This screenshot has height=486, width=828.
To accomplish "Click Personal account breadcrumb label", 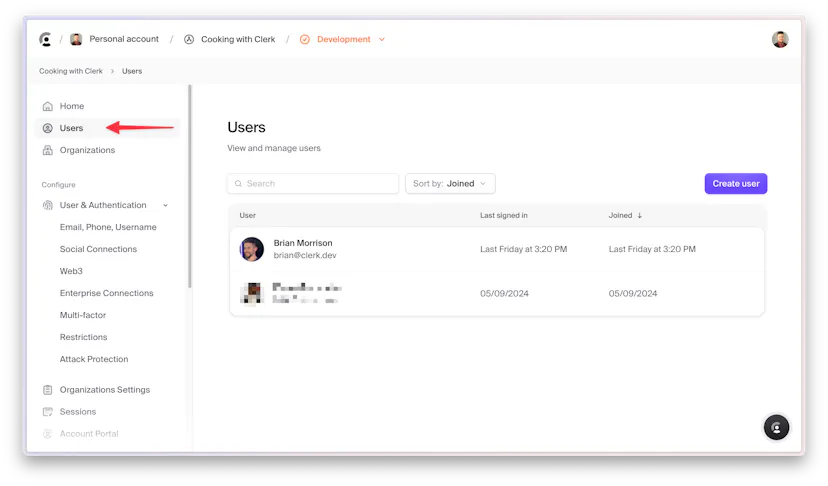I will (124, 39).
